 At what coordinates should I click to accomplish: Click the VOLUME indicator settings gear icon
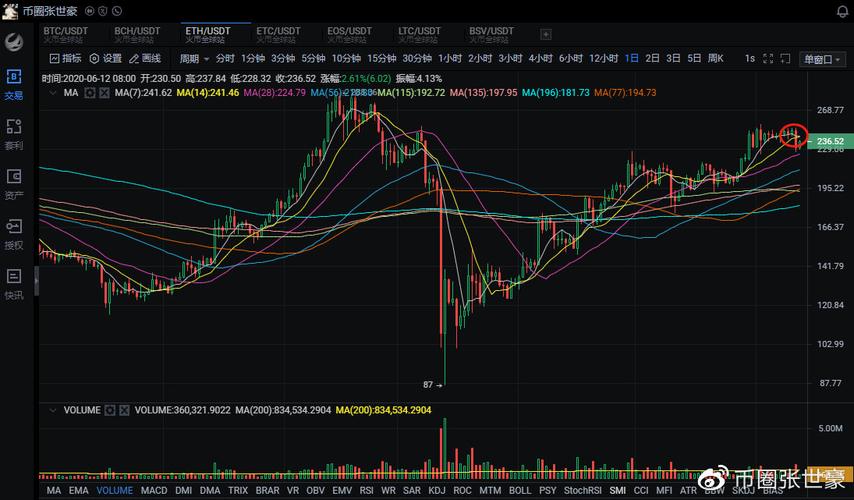point(110,410)
